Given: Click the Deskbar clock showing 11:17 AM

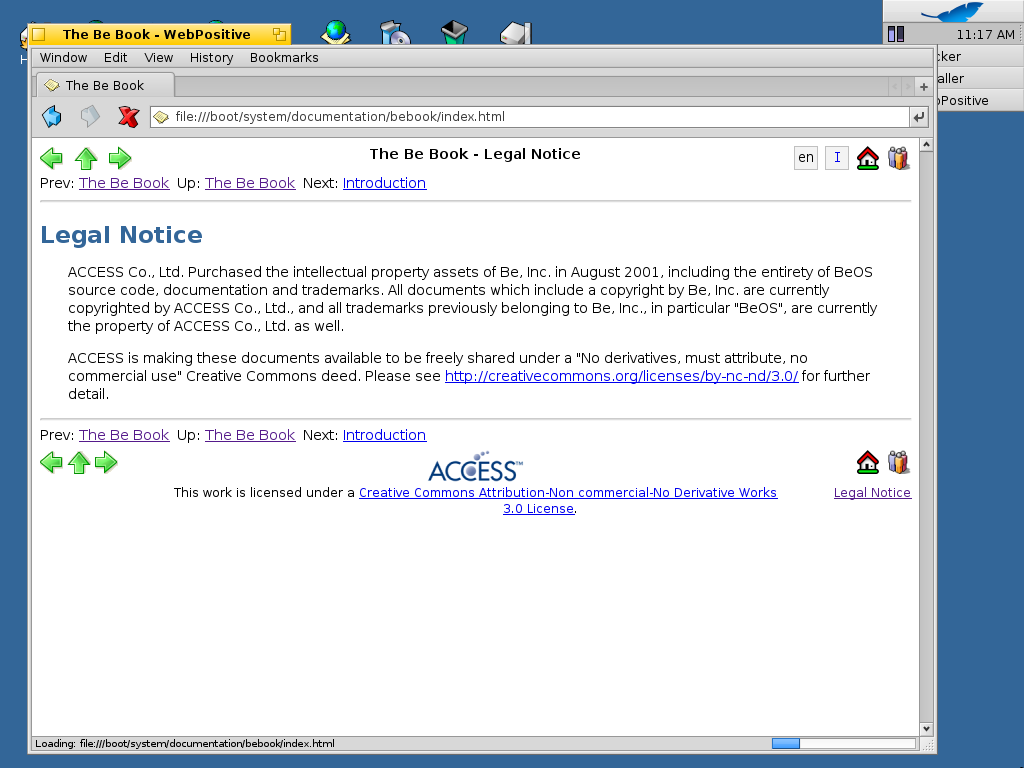Looking at the screenshot, I should 985,35.
